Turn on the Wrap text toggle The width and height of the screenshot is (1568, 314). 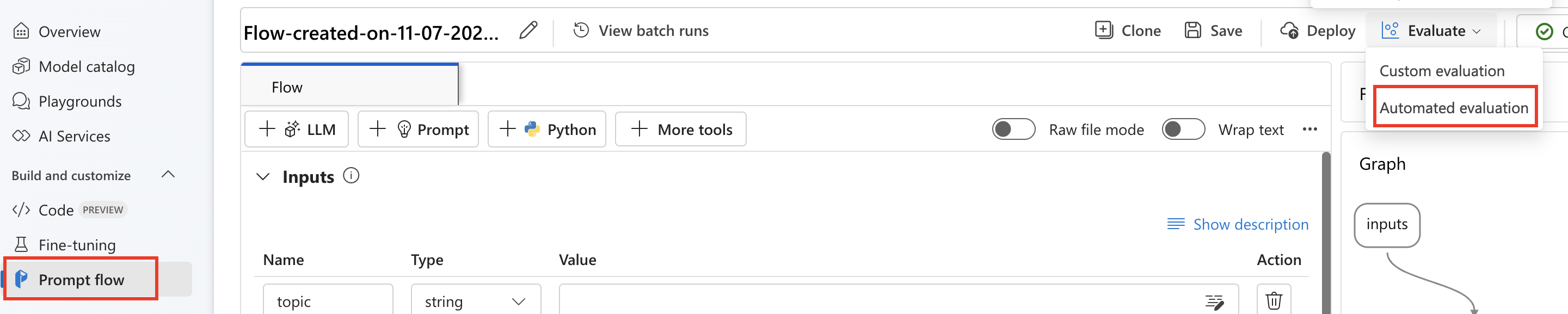click(x=1183, y=129)
